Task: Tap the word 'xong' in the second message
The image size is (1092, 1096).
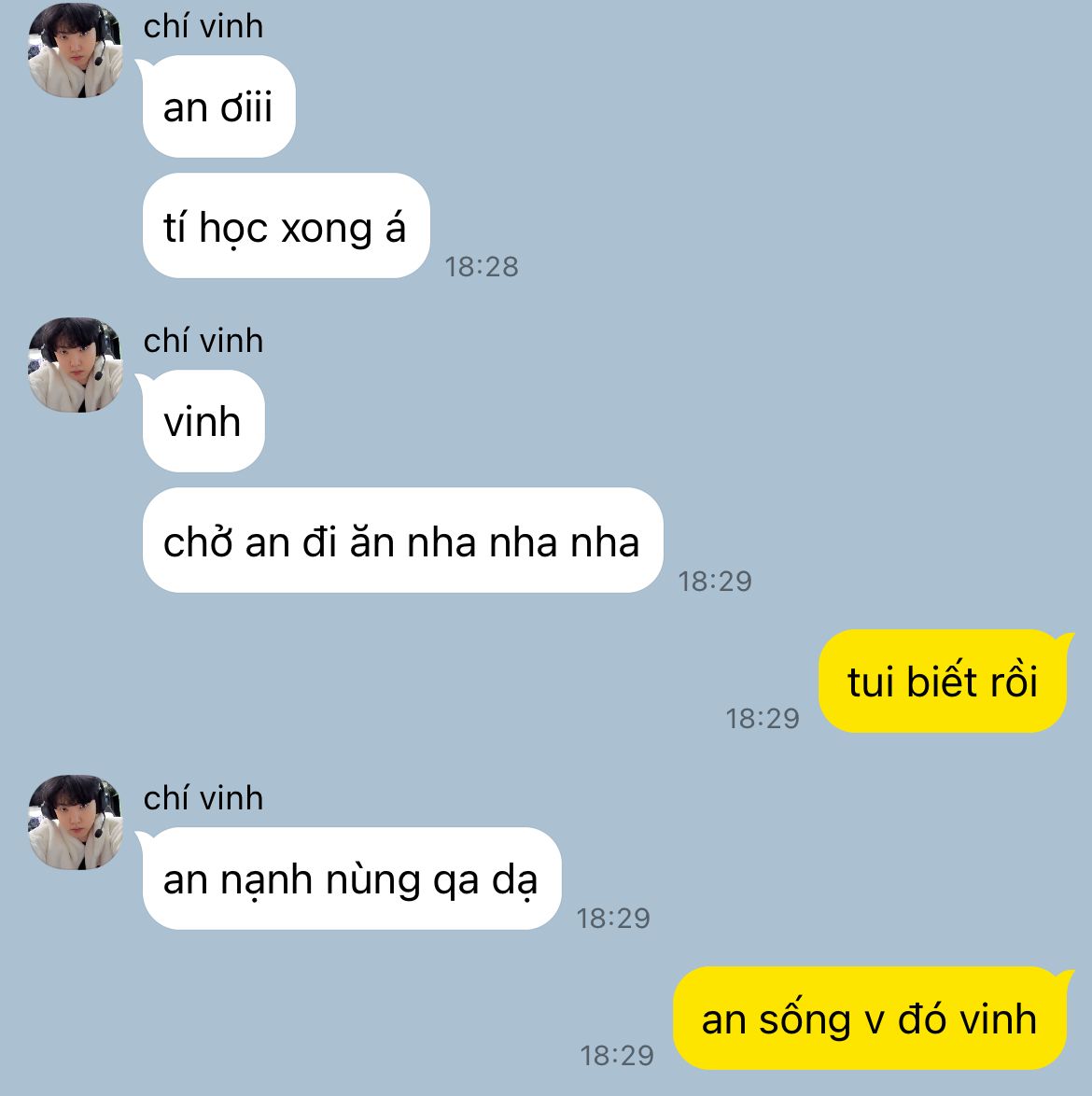Action: coord(327,231)
